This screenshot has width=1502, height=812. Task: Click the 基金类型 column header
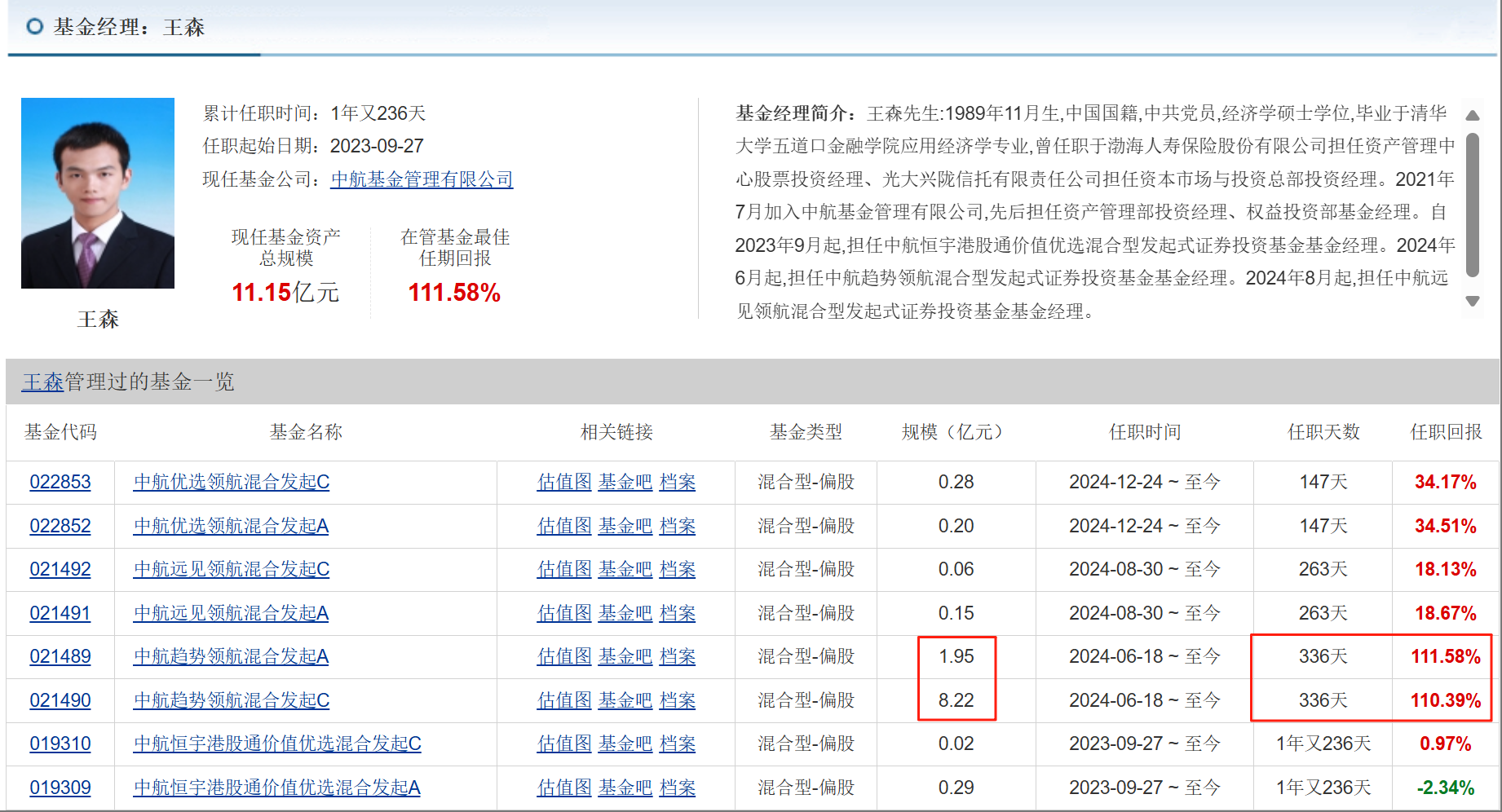pos(806,432)
